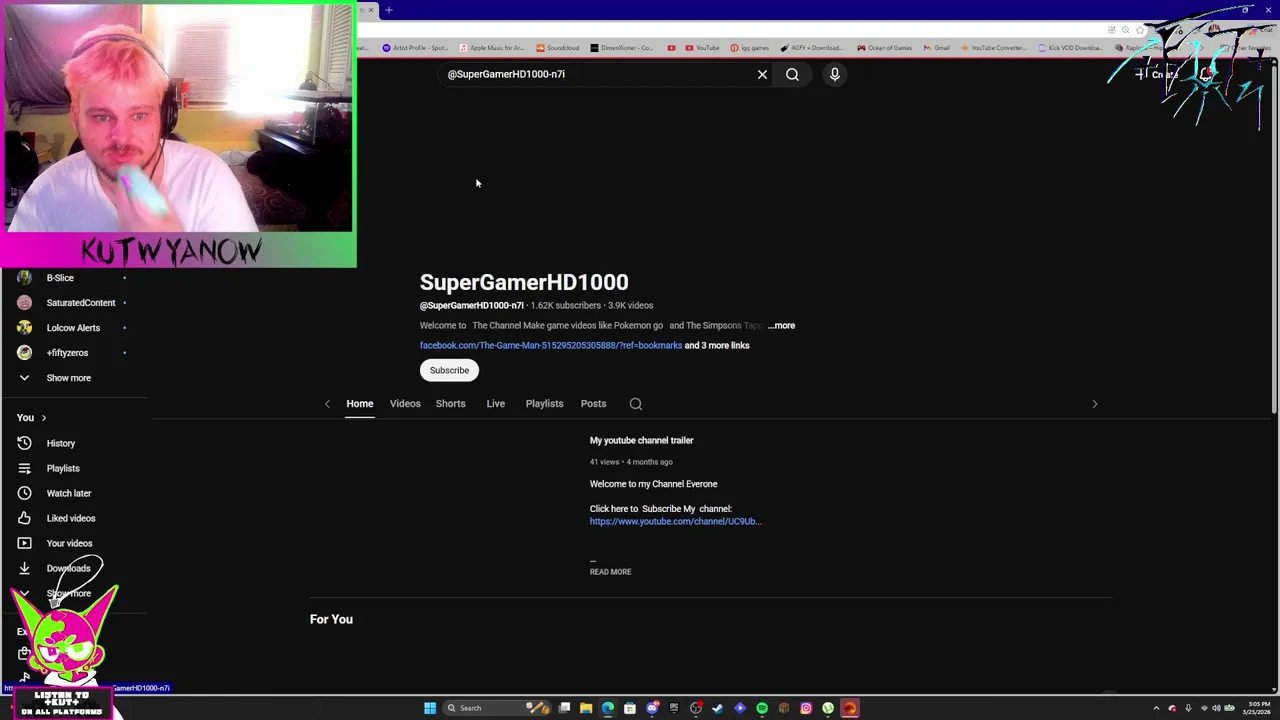This screenshot has width=1280, height=720.
Task: Open the trailer's channel subscribe URL
Action: click(x=675, y=521)
